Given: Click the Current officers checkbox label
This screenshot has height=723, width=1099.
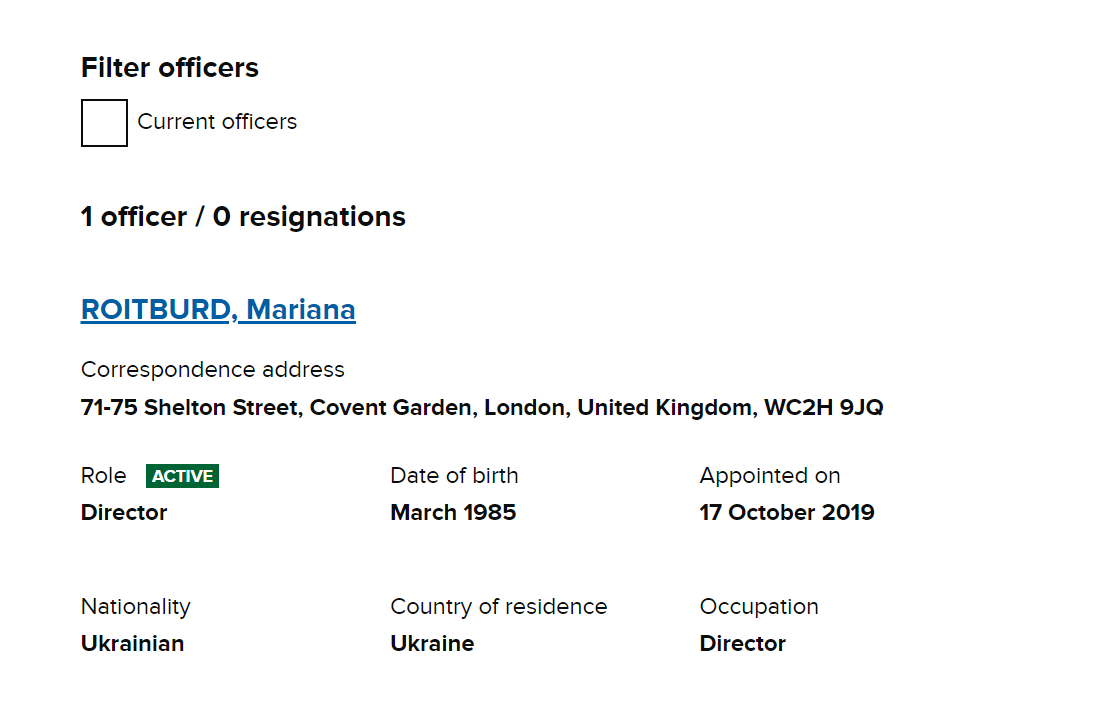Looking at the screenshot, I should (x=217, y=122).
